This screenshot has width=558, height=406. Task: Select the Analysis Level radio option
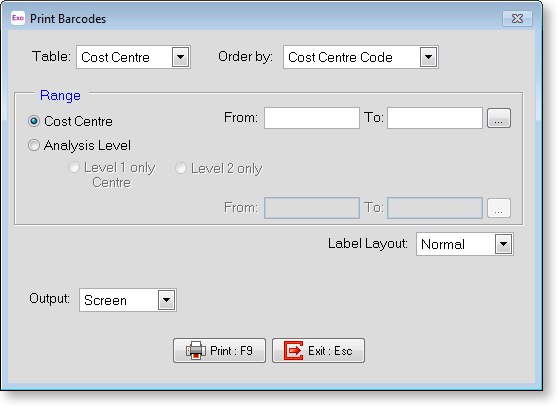coord(34,145)
